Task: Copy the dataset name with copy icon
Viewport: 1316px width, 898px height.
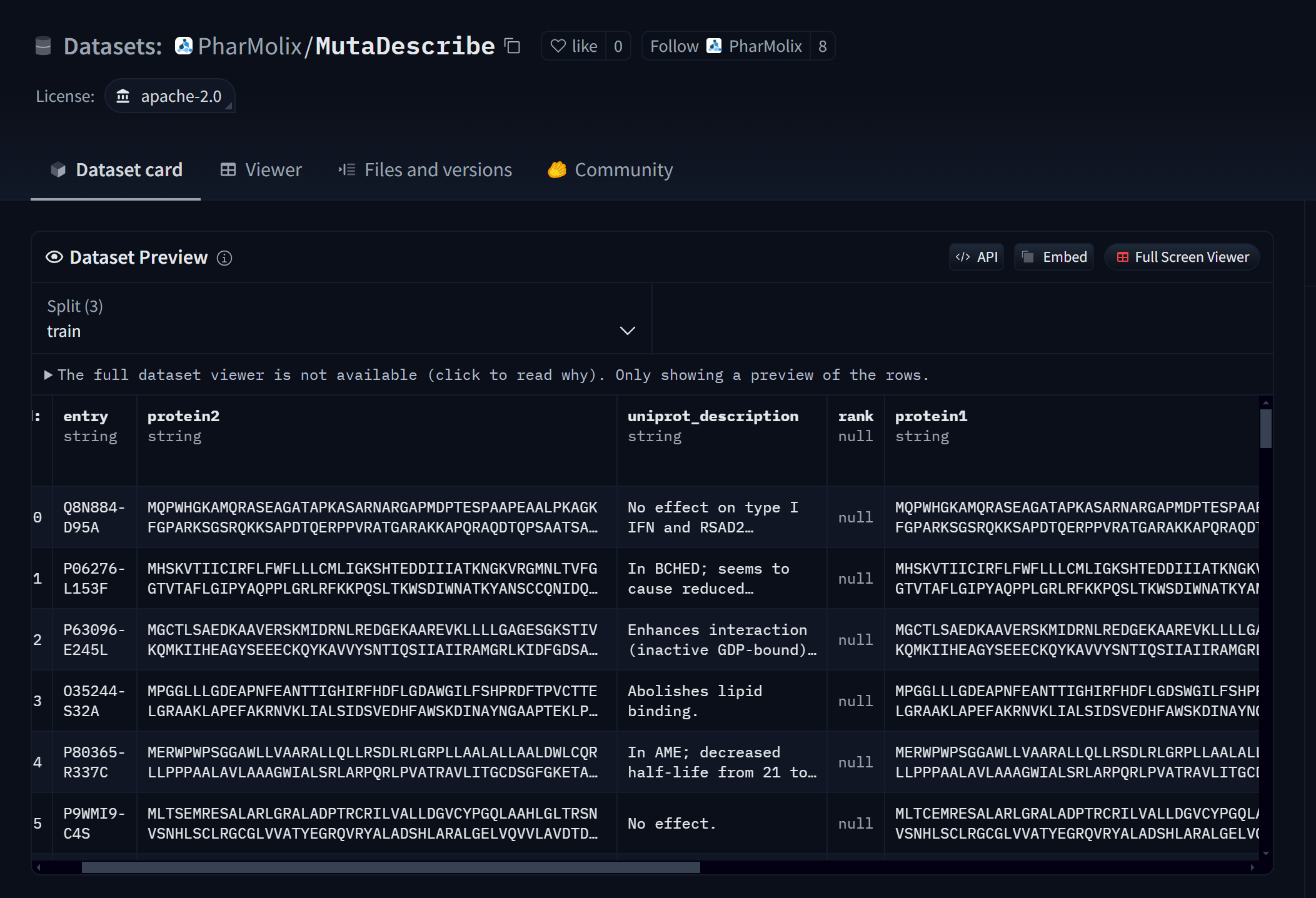Action: click(513, 46)
